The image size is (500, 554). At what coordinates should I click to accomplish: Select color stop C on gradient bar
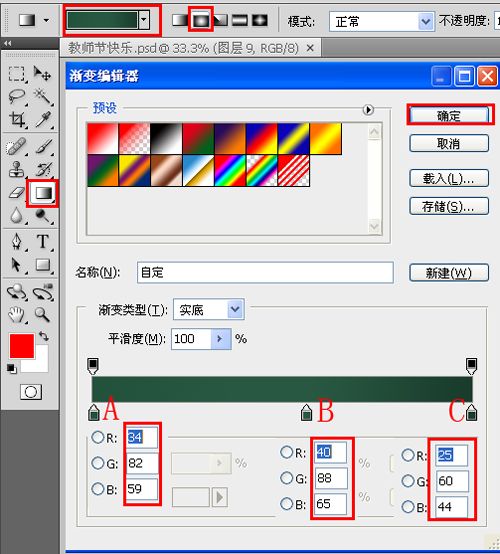[x=471, y=413]
